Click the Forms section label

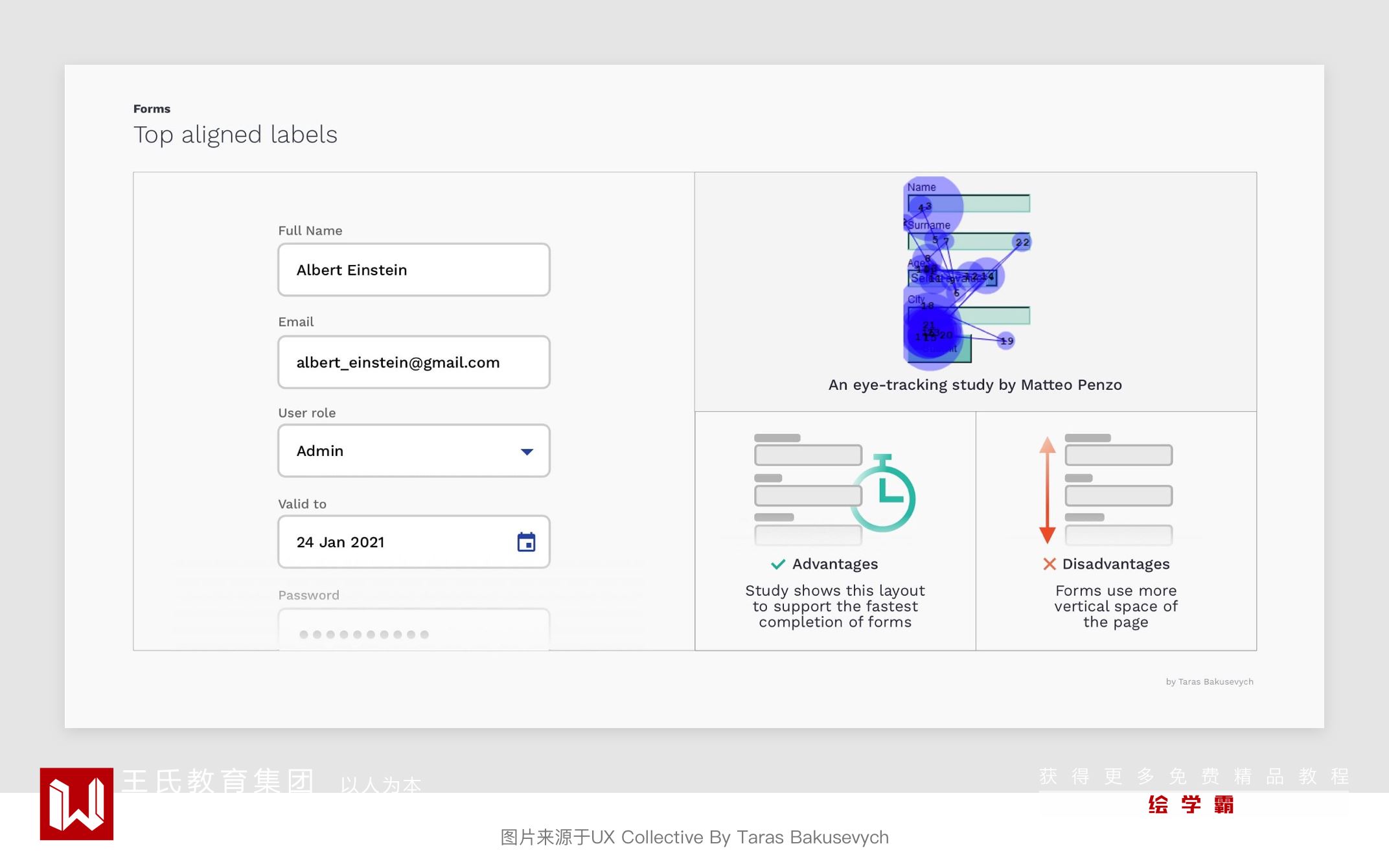(x=152, y=109)
